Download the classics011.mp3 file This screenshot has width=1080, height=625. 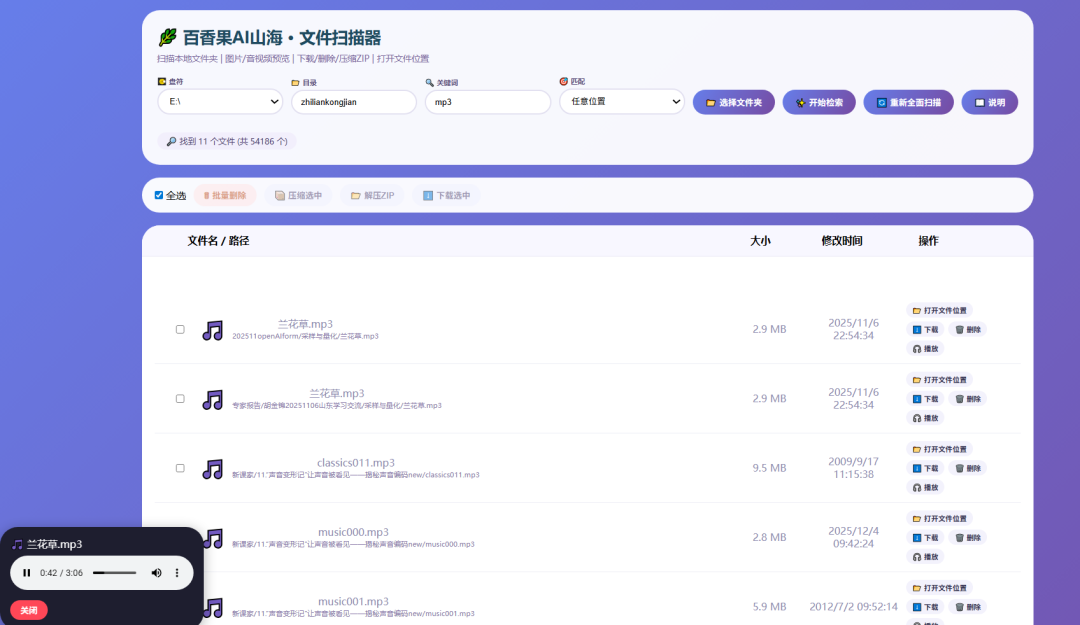click(925, 469)
